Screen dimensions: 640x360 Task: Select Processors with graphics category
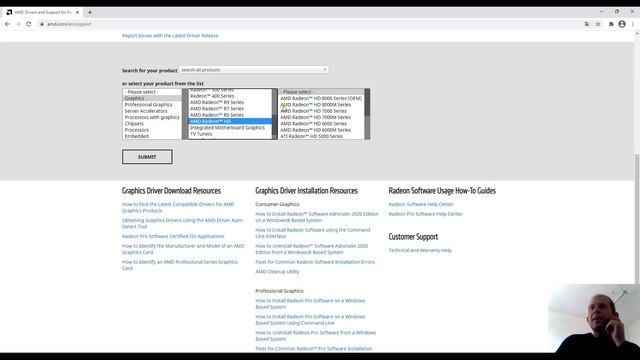(x=152, y=117)
